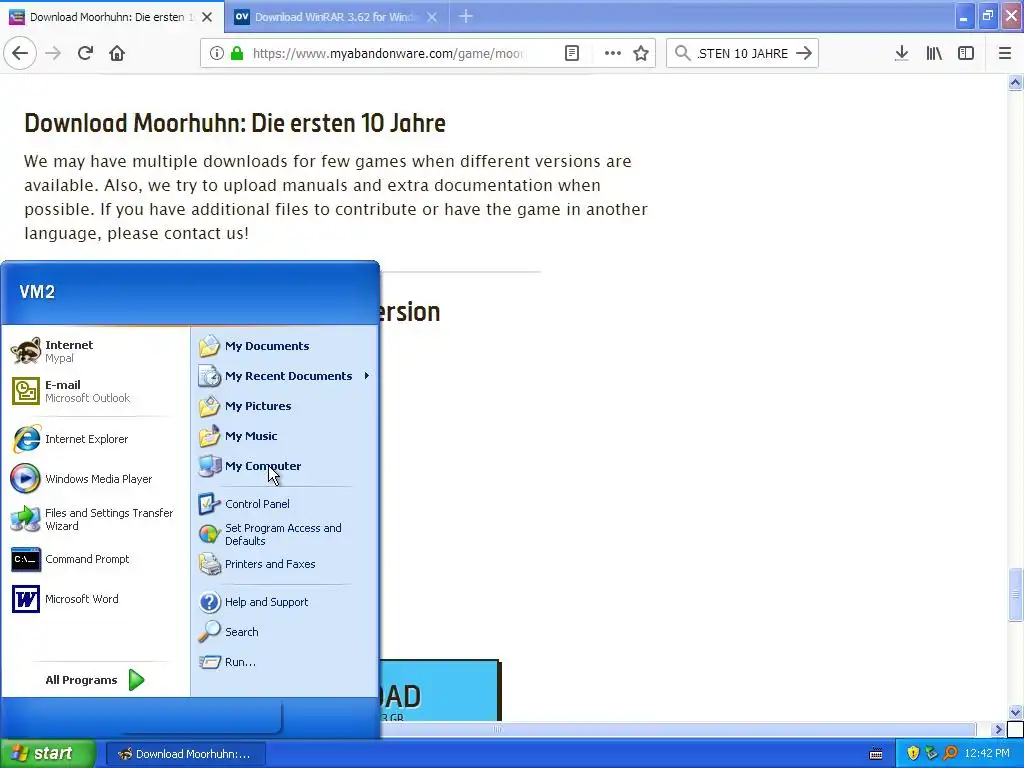Launch Internet Mypal from the Start menu
This screenshot has height=768, width=1024.
coord(95,351)
